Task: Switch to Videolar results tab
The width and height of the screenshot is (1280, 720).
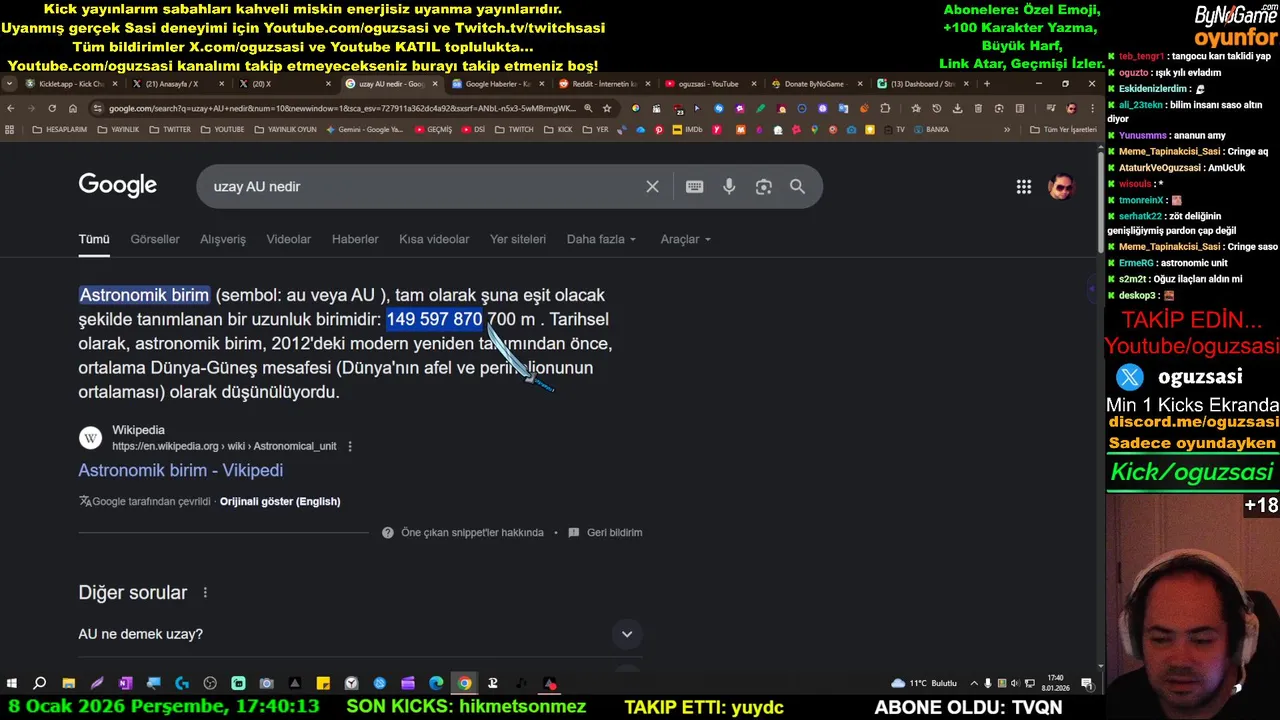Action: pyautogui.click(x=289, y=239)
